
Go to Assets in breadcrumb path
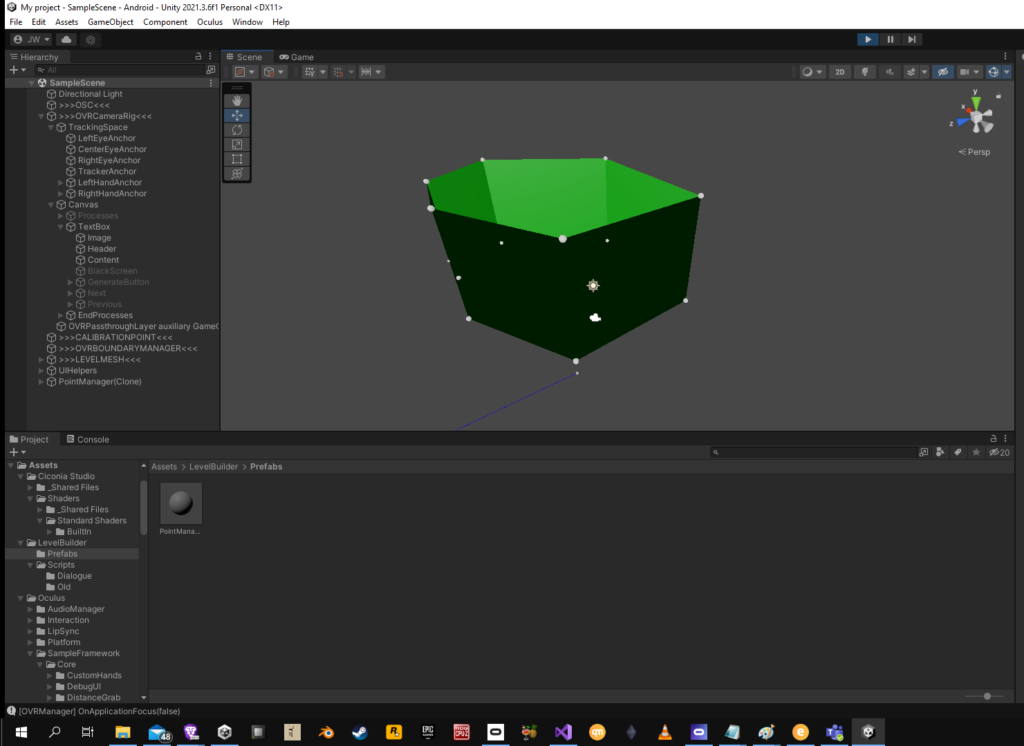click(x=164, y=467)
